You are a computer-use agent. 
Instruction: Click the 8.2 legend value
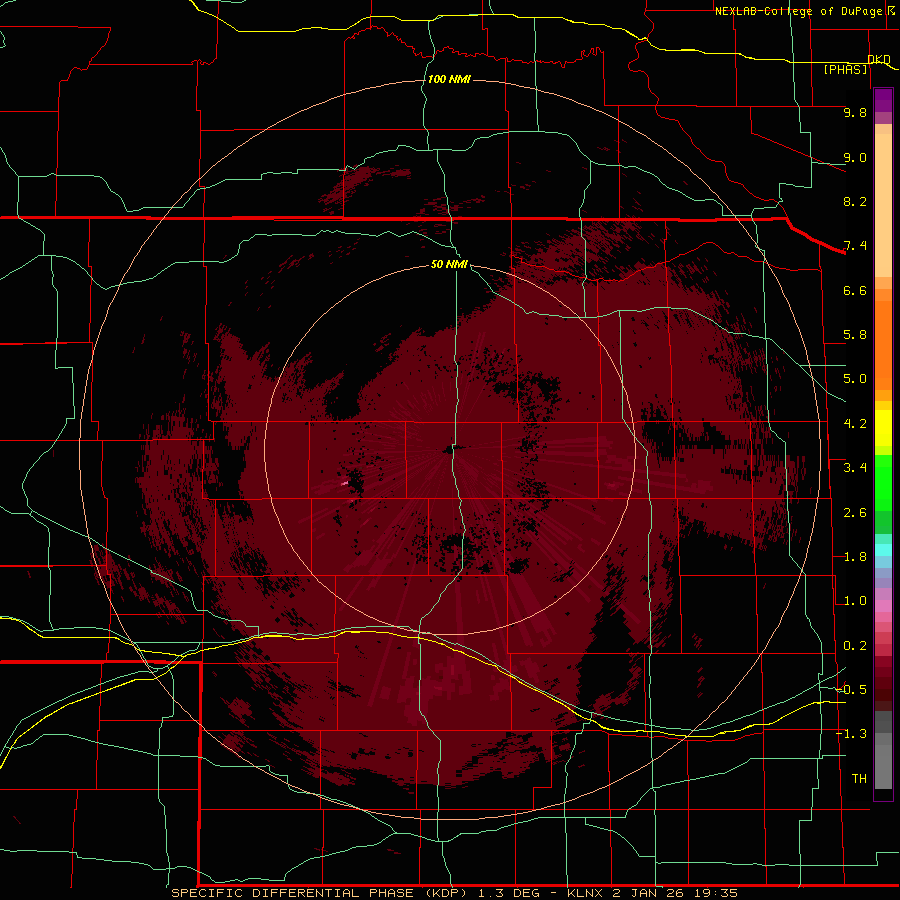pos(855,201)
